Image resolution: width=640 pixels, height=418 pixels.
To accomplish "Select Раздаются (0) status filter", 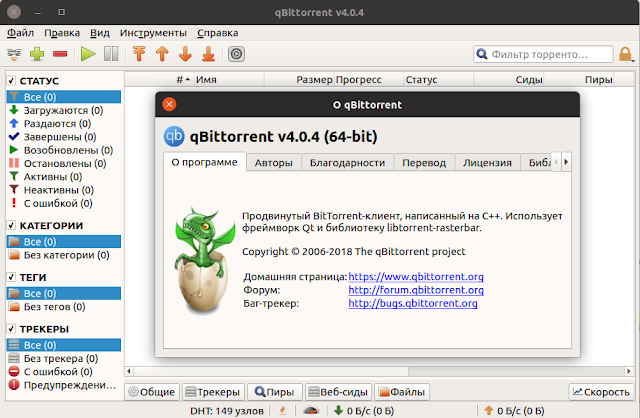I will [64, 123].
